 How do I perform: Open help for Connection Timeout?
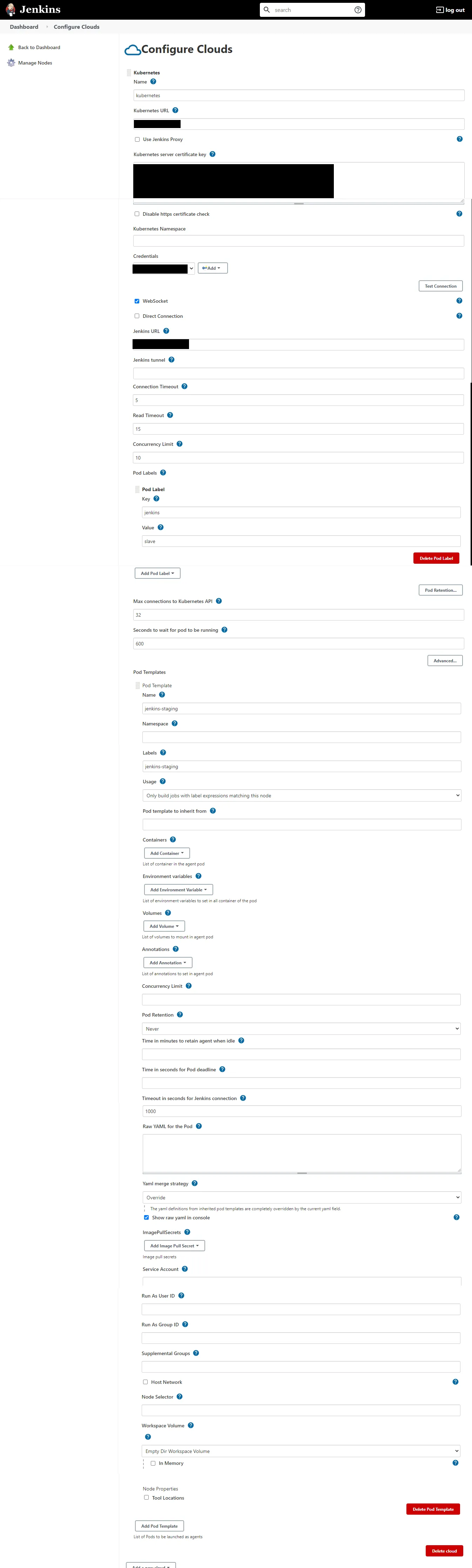[x=184, y=387]
